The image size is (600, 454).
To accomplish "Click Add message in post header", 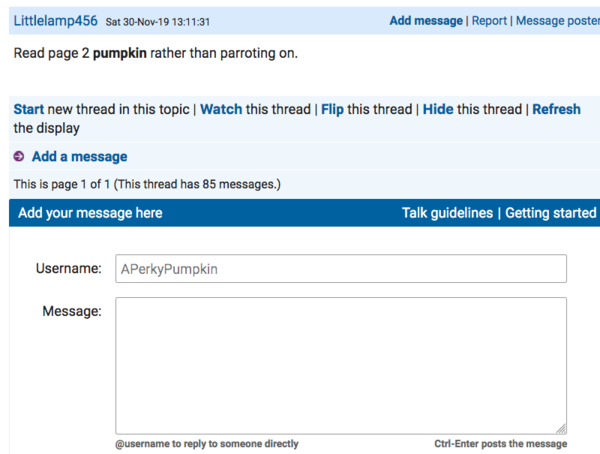I will pyautogui.click(x=426, y=20).
